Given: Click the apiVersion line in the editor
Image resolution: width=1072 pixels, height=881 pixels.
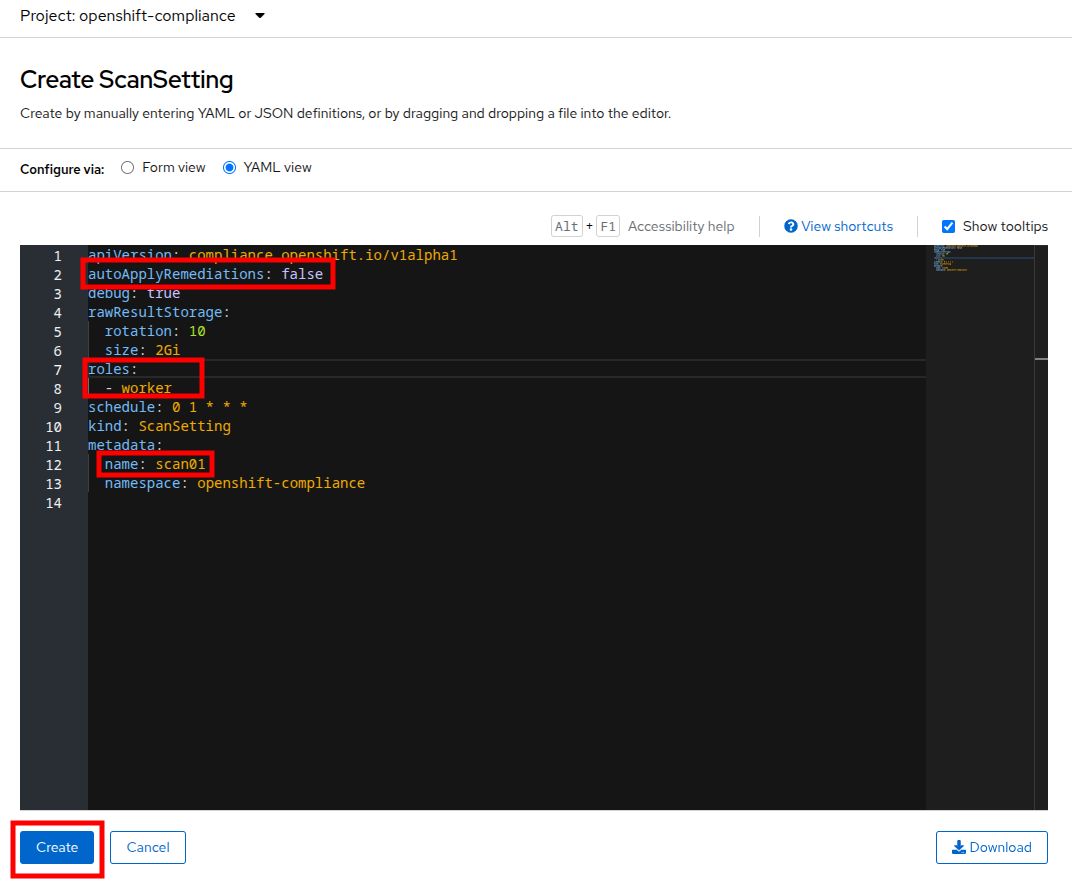Looking at the screenshot, I should click(272, 255).
